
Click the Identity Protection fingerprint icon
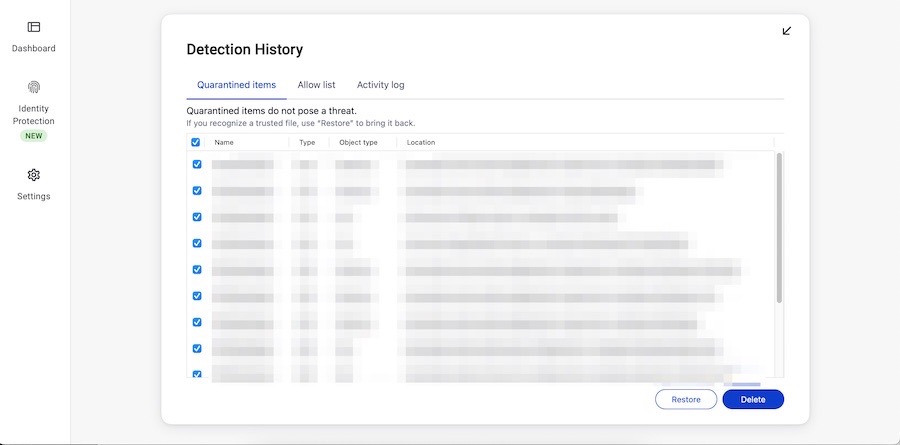point(34,88)
